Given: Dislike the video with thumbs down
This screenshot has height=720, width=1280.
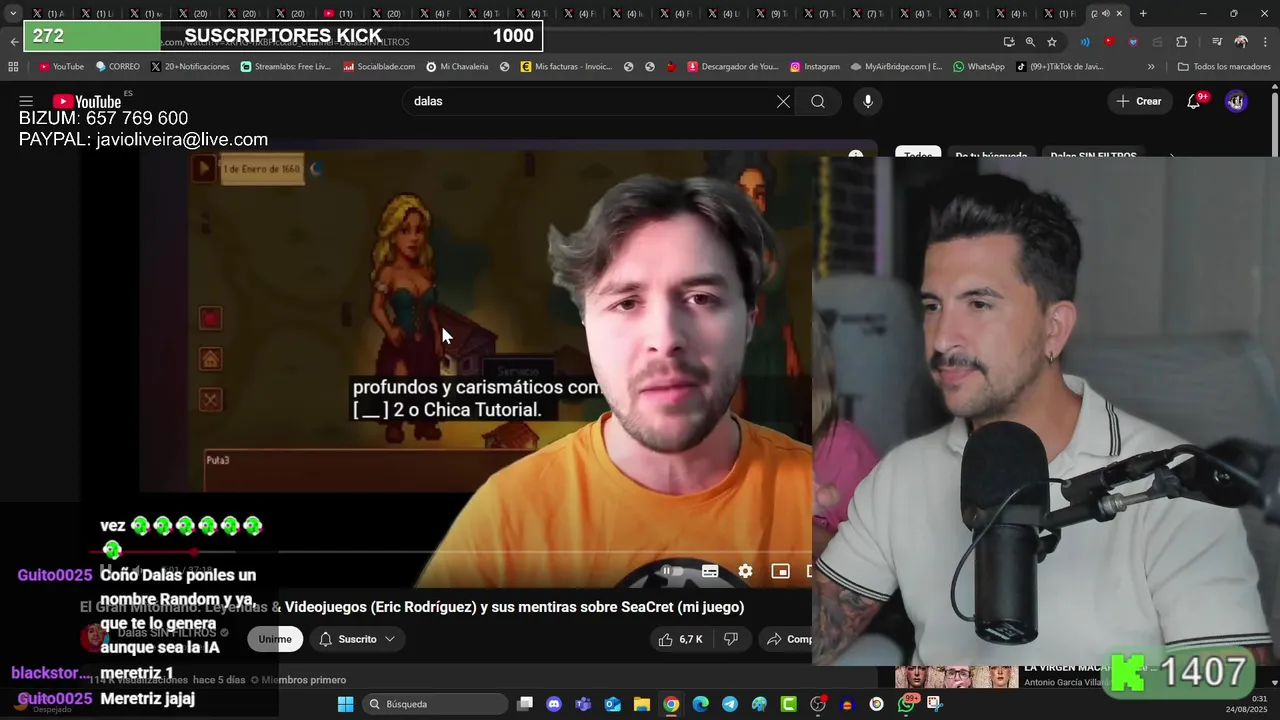Looking at the screenshot, I should coord(731,639).
